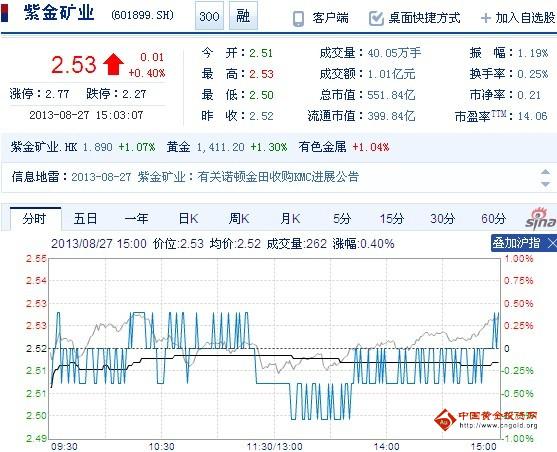The width and height of the screenshot is (557, 452).
Task: Click the 300 index badge button
Action: (x=209, y=16)
